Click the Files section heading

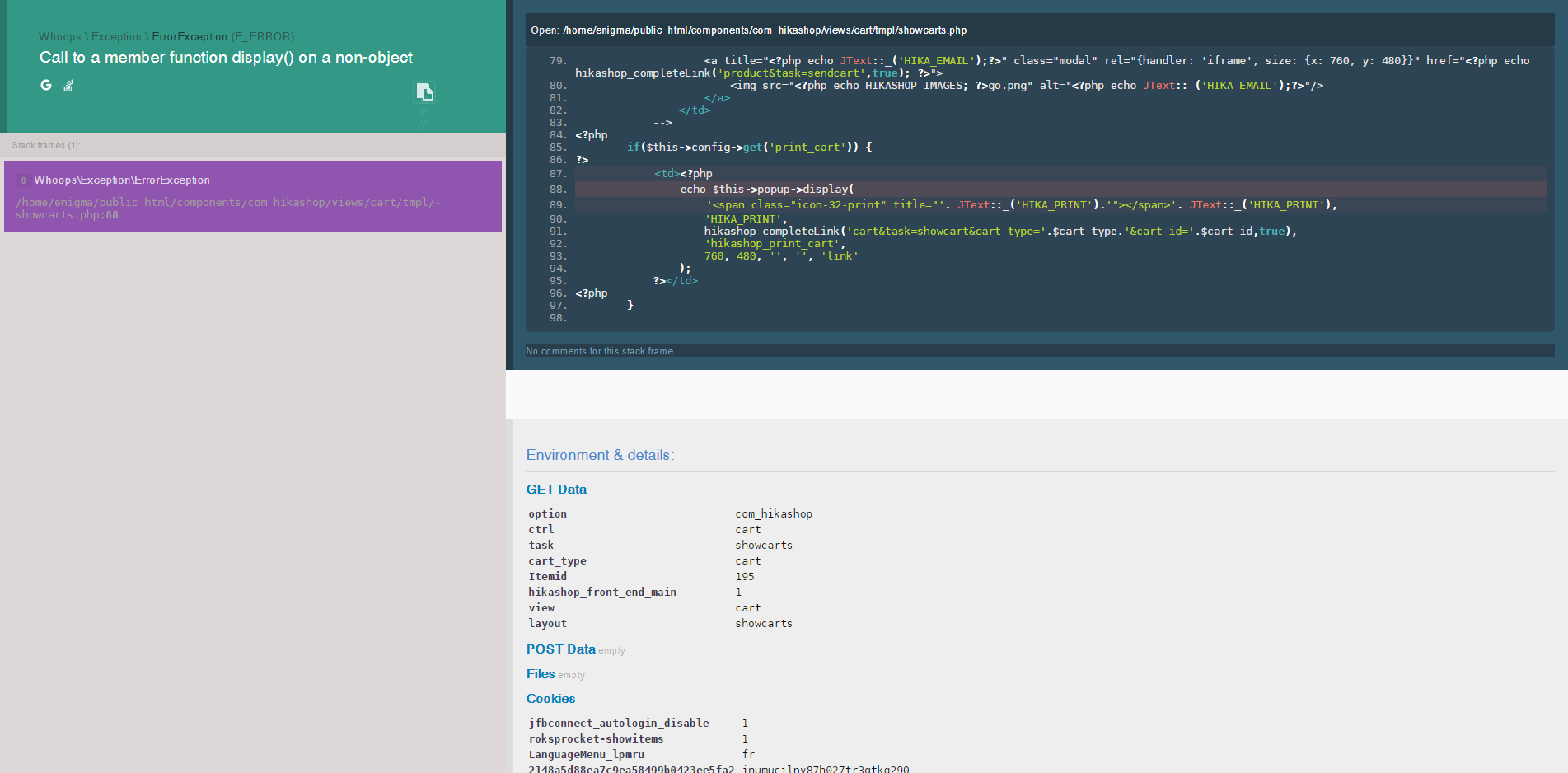coord(541,674)
